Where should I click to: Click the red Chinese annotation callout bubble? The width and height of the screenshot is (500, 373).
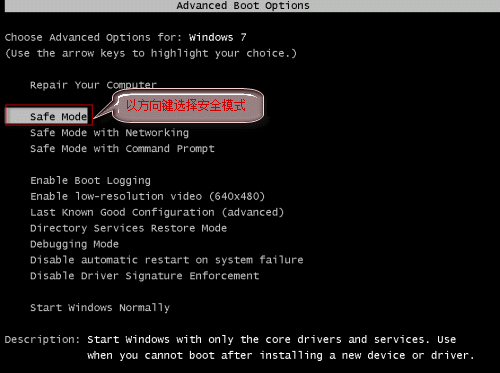pos(188,106)
